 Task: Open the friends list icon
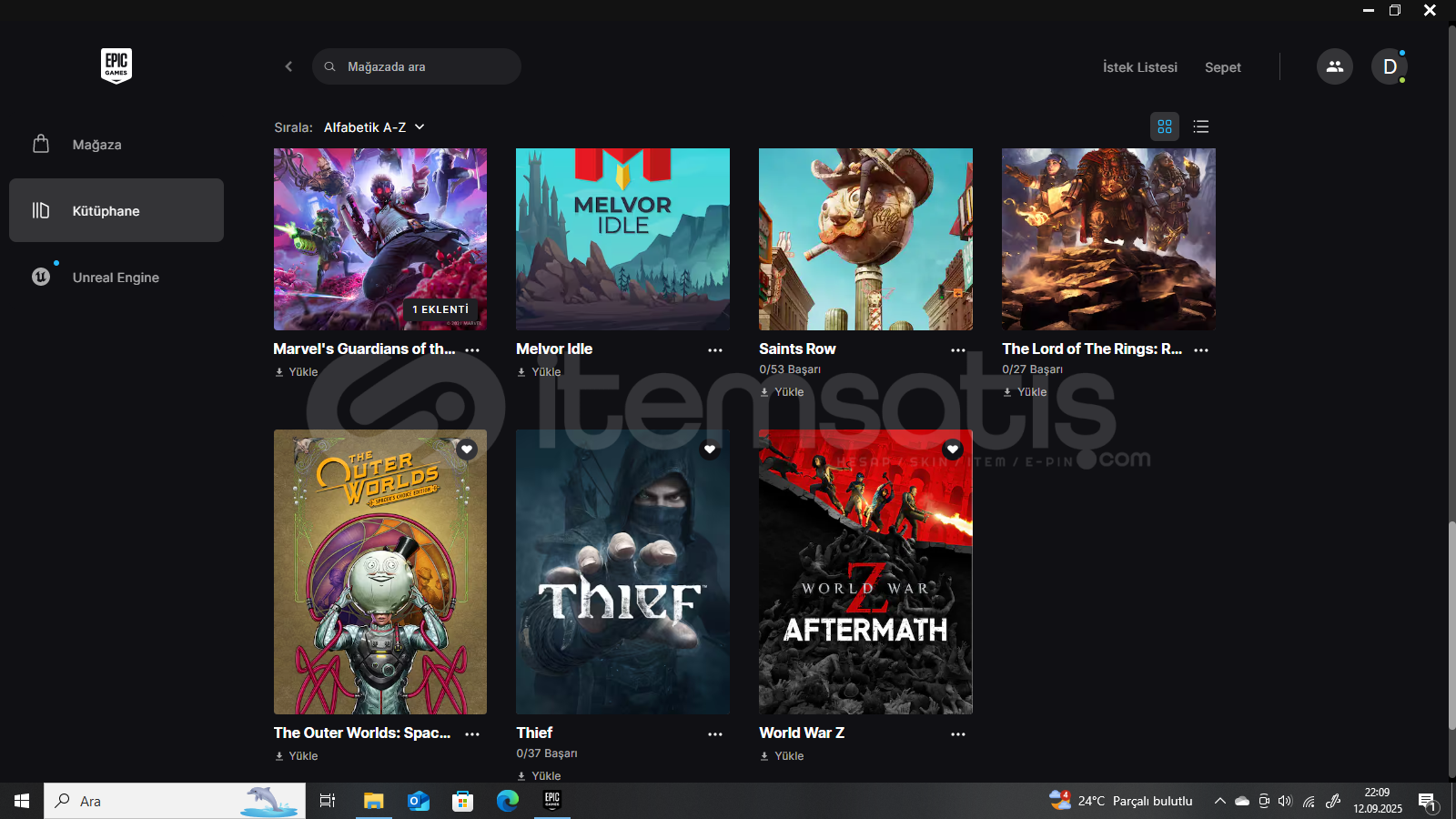coord(1335,66)
